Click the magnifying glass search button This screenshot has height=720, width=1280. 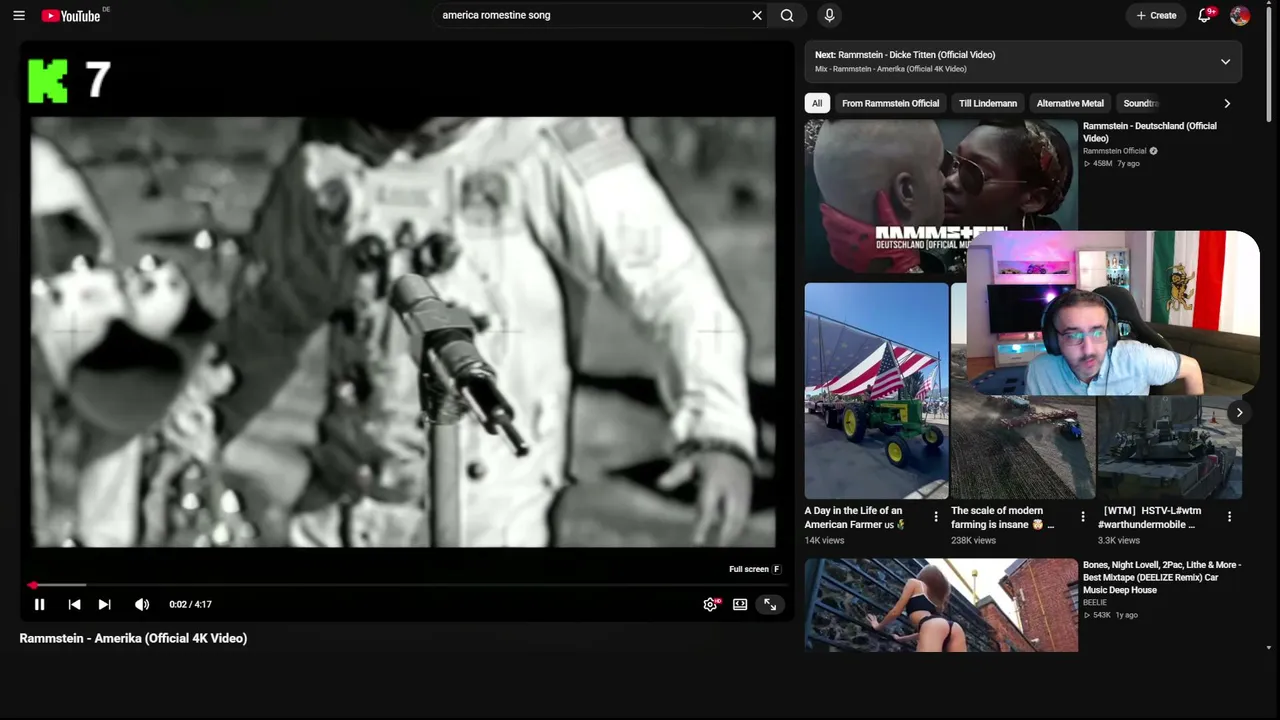[787, 15]
